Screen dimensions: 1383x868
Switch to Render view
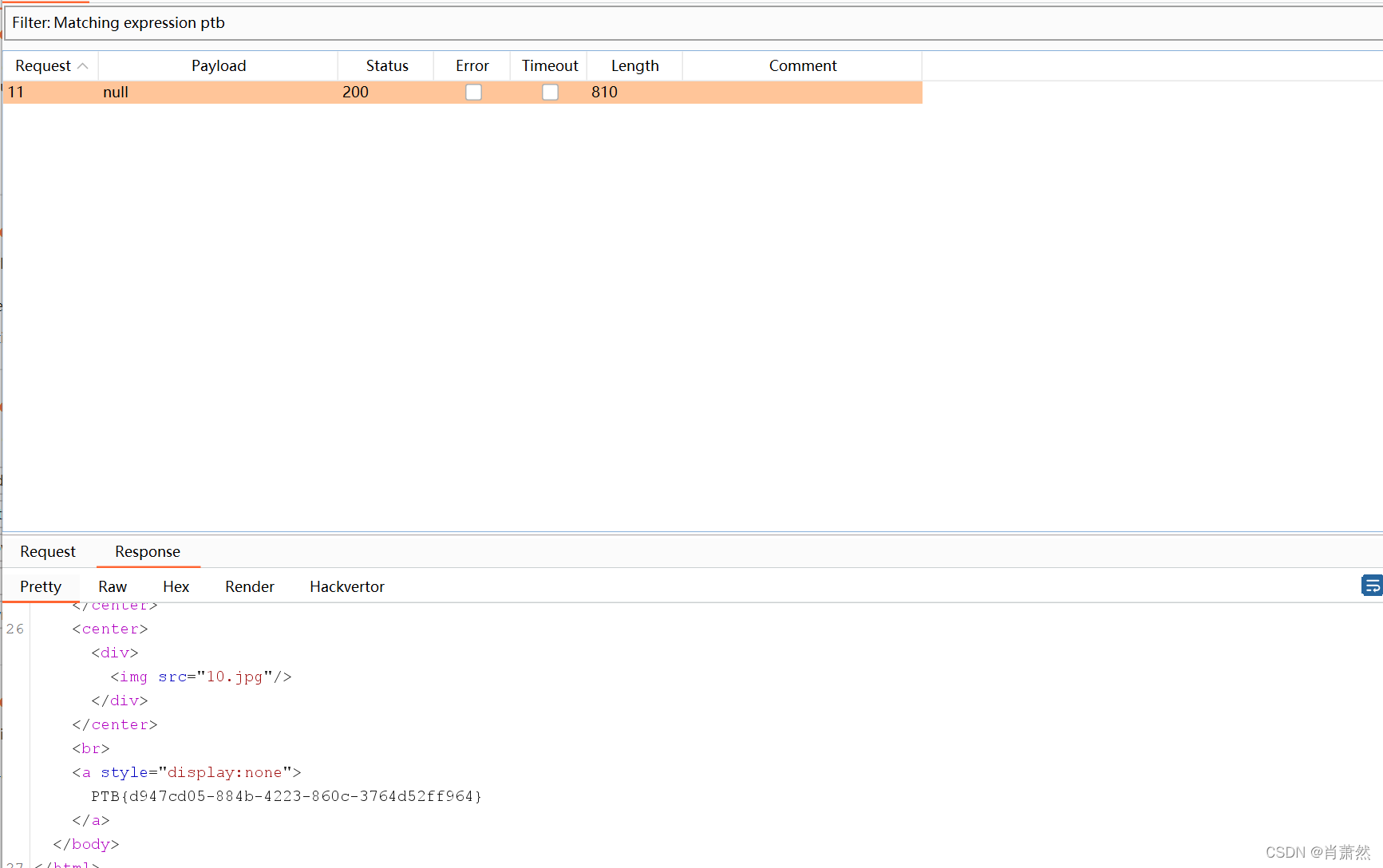tap(250, 586)
